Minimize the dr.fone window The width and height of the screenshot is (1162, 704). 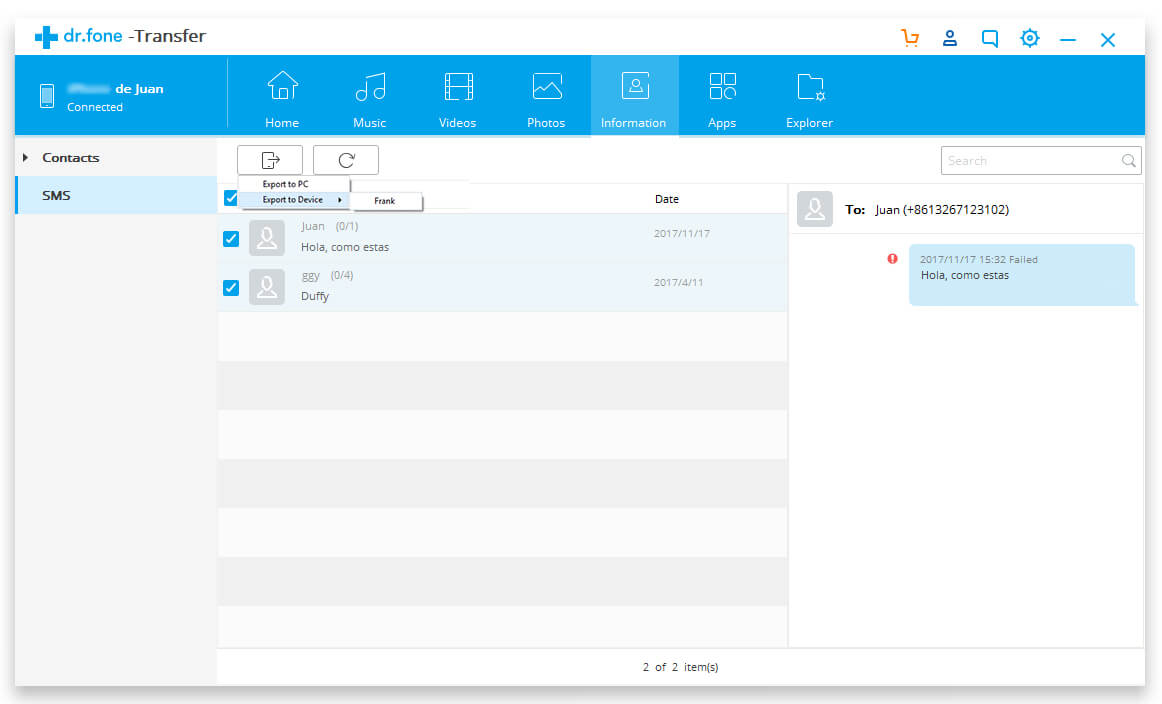pos(1067,40)
